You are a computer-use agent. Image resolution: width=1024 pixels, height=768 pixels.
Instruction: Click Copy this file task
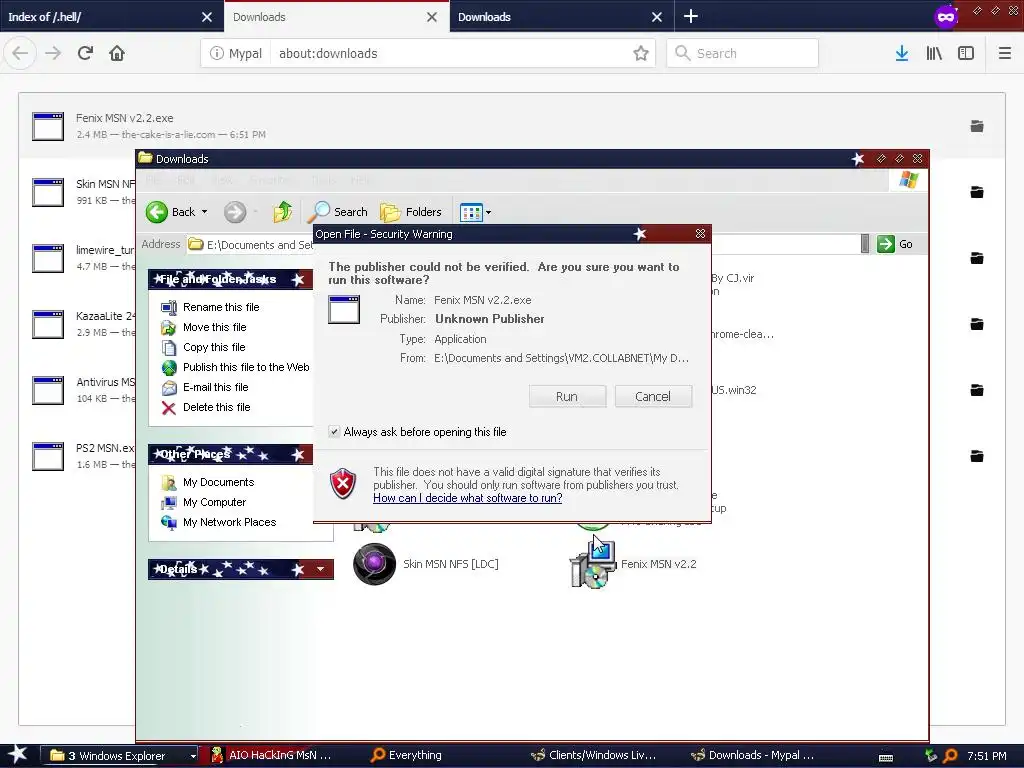(214, 347)
